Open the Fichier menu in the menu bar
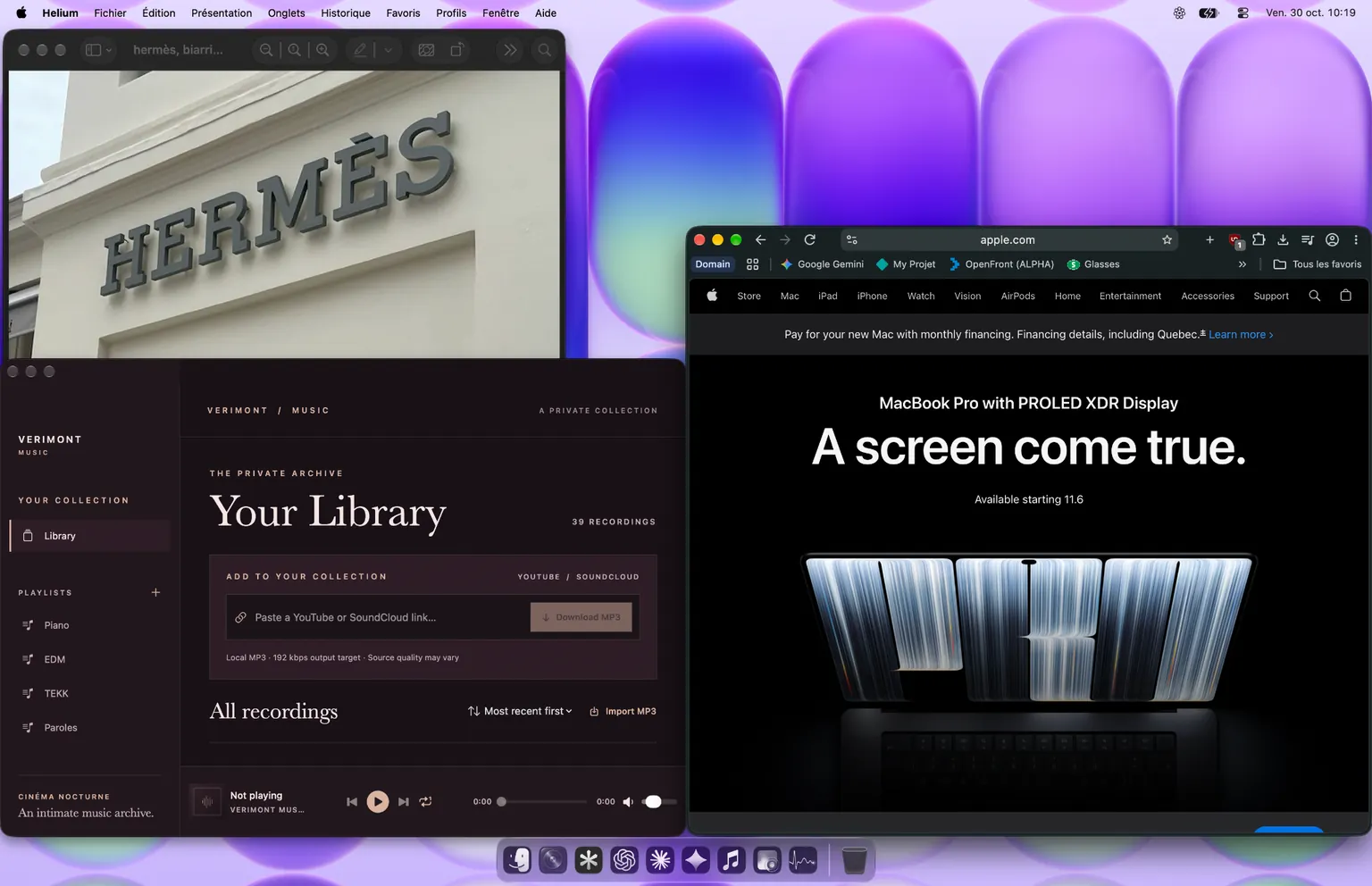1372x886 pixels. coord(110,13)
